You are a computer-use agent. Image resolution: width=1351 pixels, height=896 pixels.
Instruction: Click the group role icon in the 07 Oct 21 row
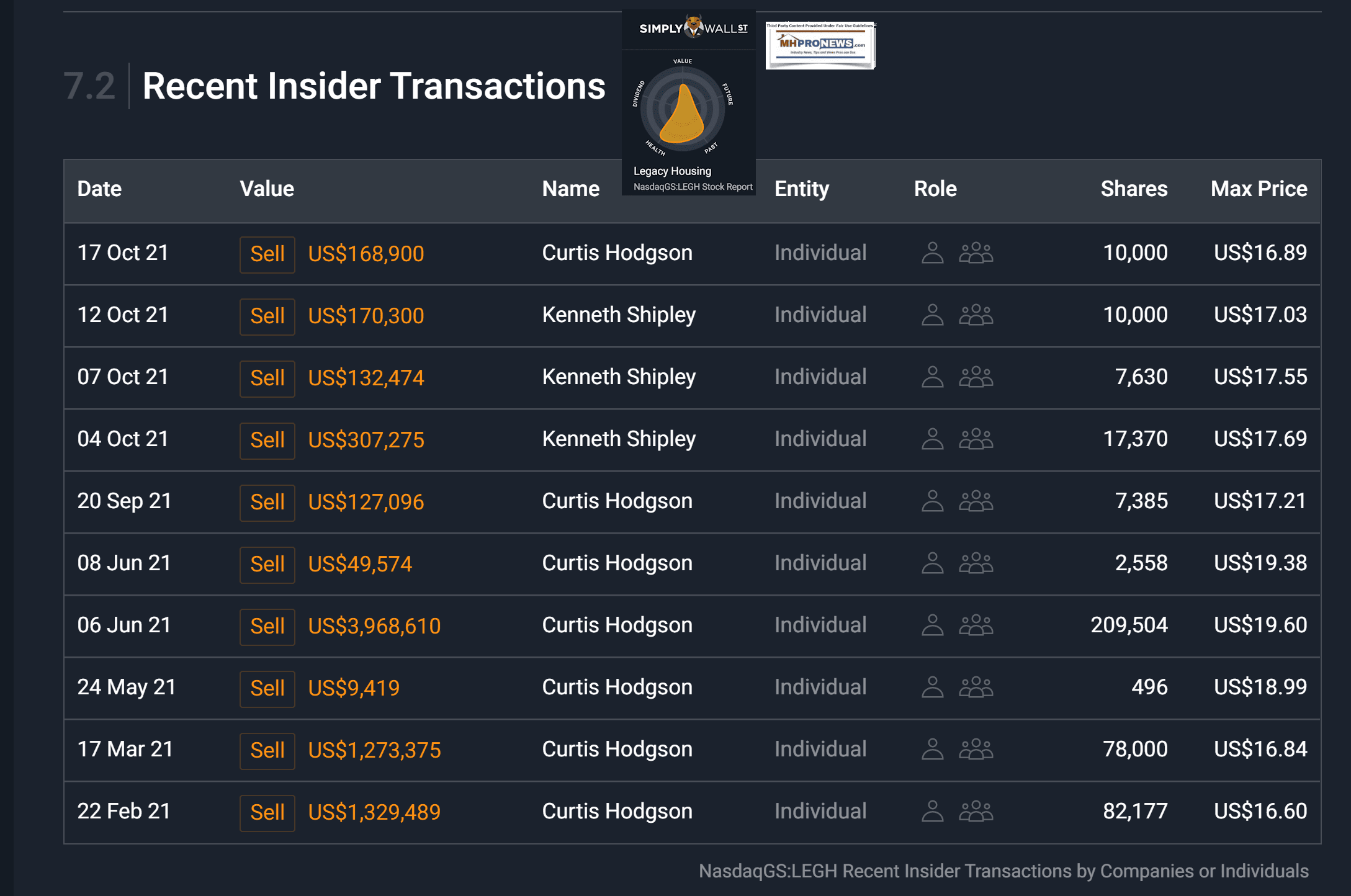click(x=976, y=377)
